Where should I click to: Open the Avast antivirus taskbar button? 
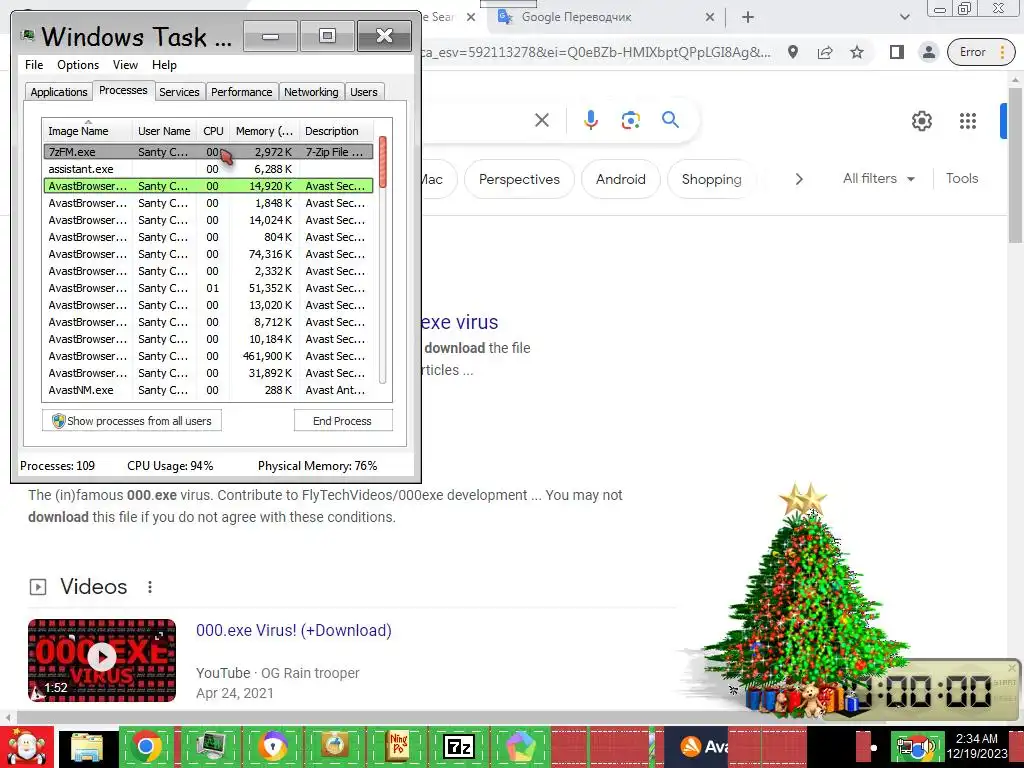(x=703, y=747)
